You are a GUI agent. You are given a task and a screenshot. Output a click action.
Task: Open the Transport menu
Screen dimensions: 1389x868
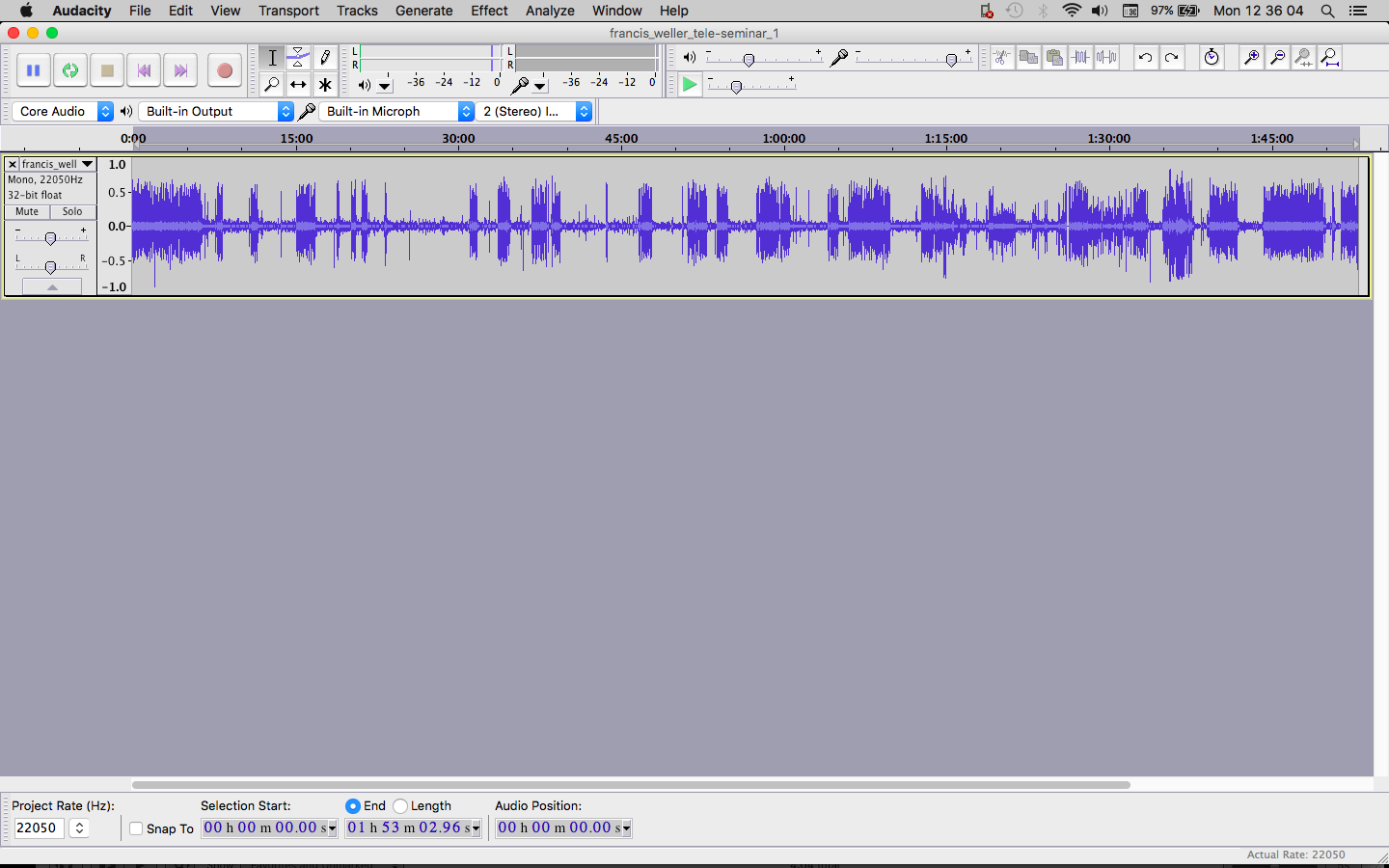tap(288, 11)
